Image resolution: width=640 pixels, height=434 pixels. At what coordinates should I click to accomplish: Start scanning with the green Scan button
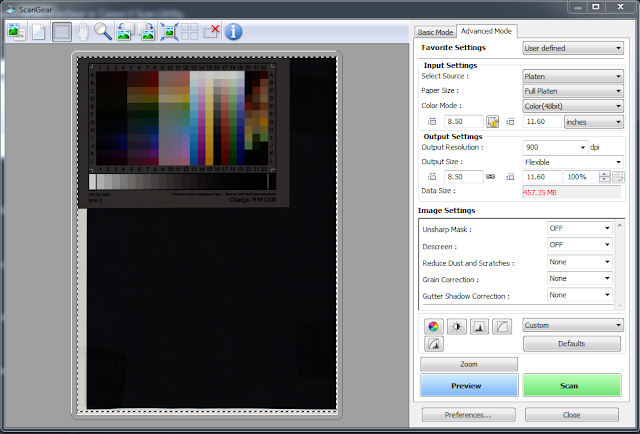(572, 385)
